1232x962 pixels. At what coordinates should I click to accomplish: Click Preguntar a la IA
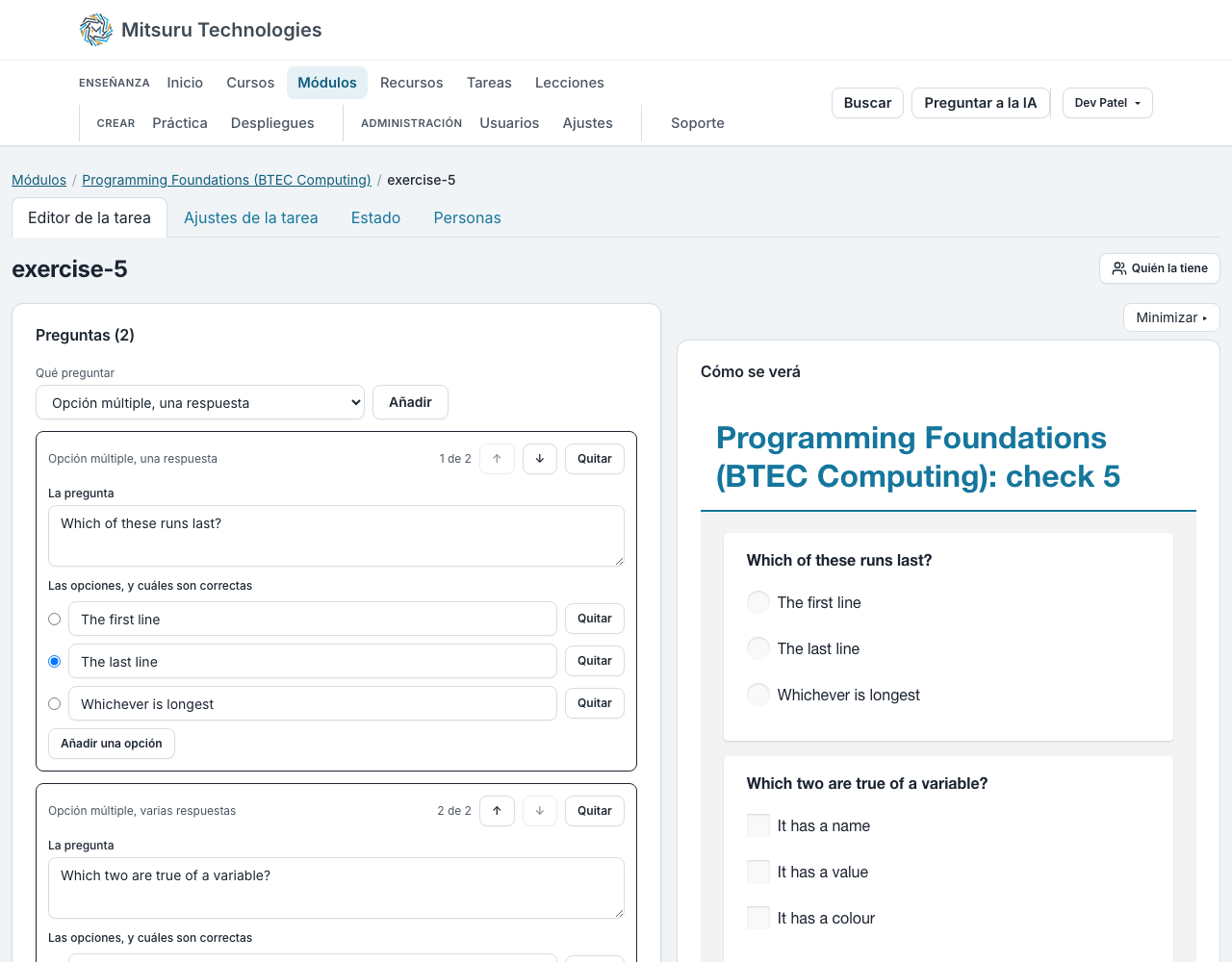pyautogui.click(x=980, y=103)
